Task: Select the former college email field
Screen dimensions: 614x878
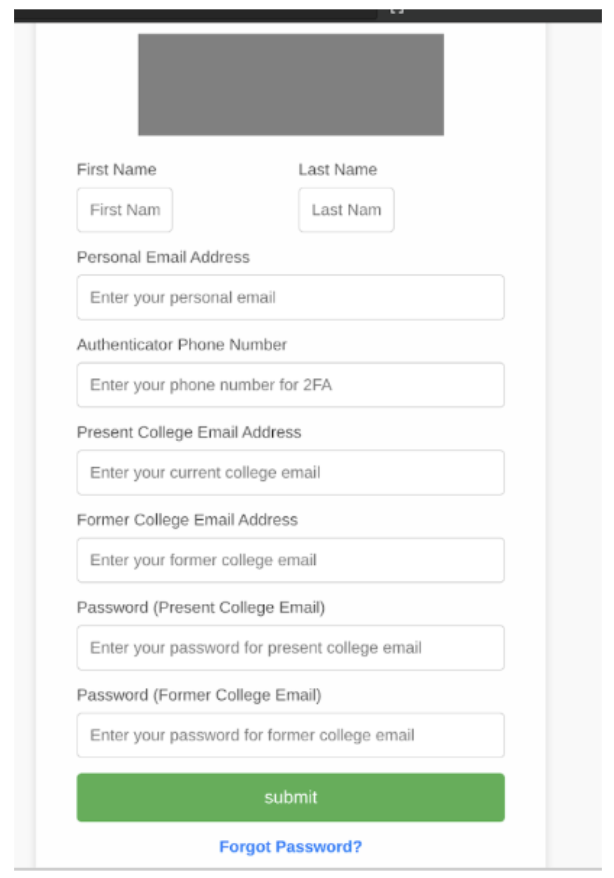Action: 290,560
